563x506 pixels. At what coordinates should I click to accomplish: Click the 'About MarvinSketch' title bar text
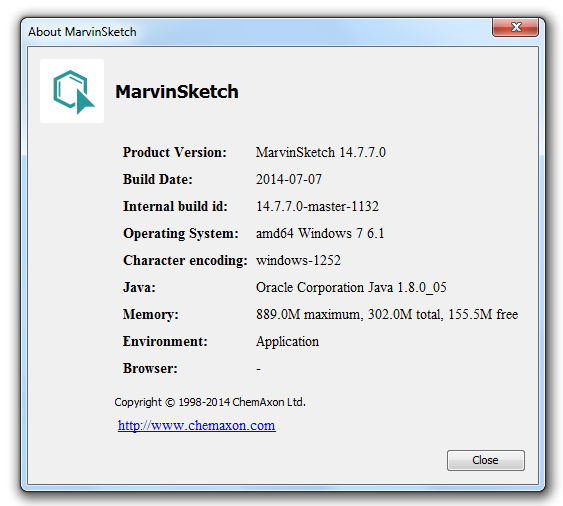pos(82,32)
